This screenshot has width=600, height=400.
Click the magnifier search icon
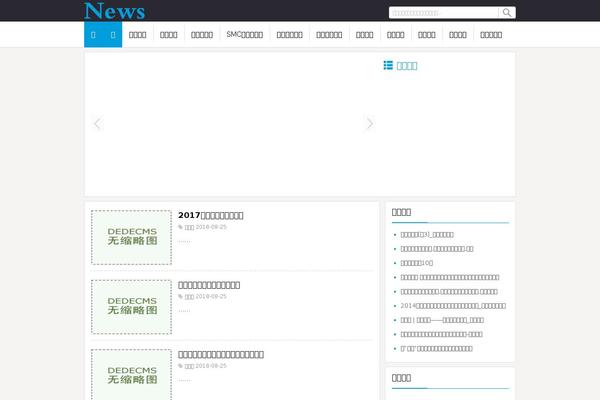pyautogui.click(x=507, y=13)
